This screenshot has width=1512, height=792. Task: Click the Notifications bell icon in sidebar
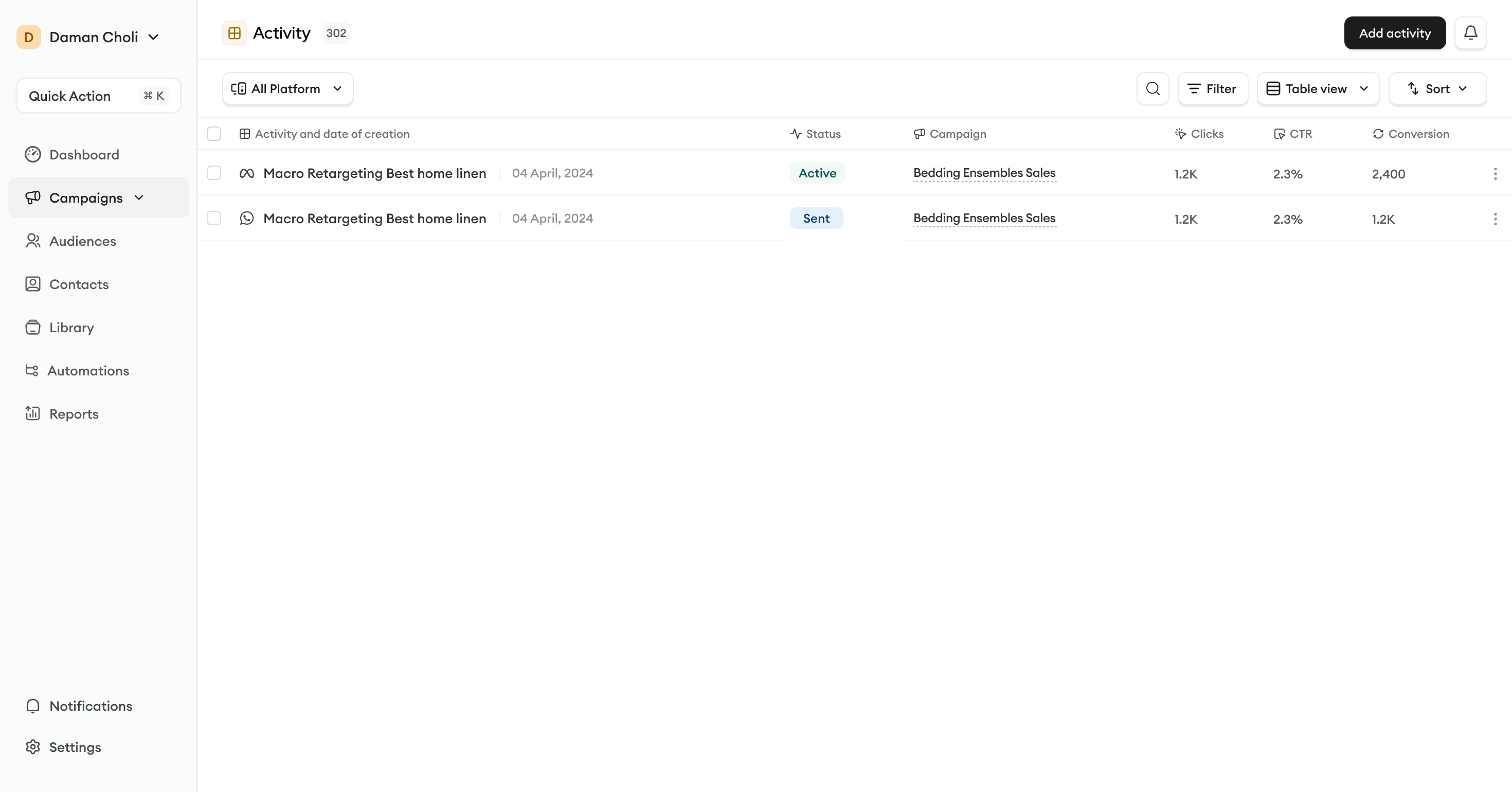tap(33, 706)
